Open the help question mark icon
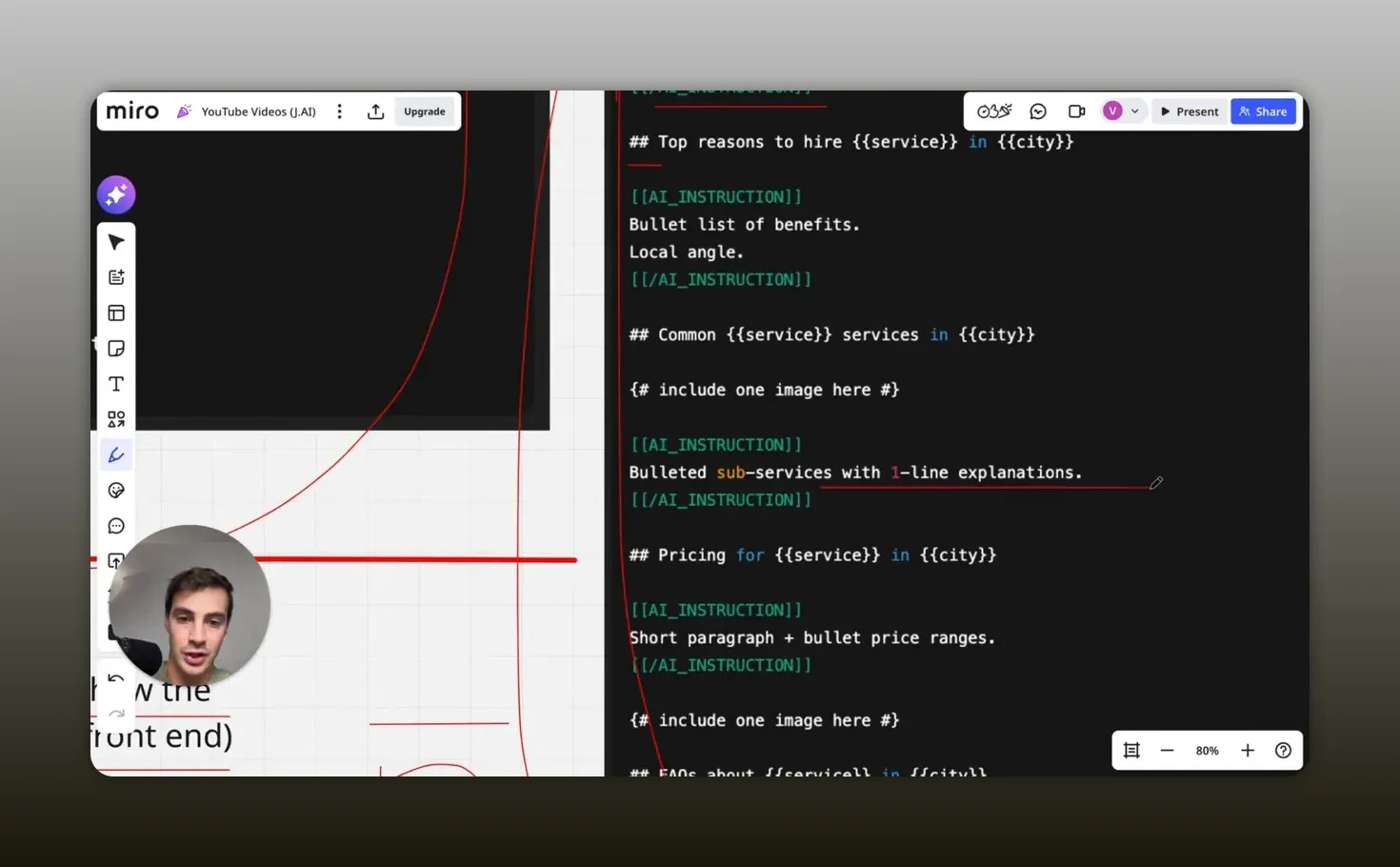 1283,751
